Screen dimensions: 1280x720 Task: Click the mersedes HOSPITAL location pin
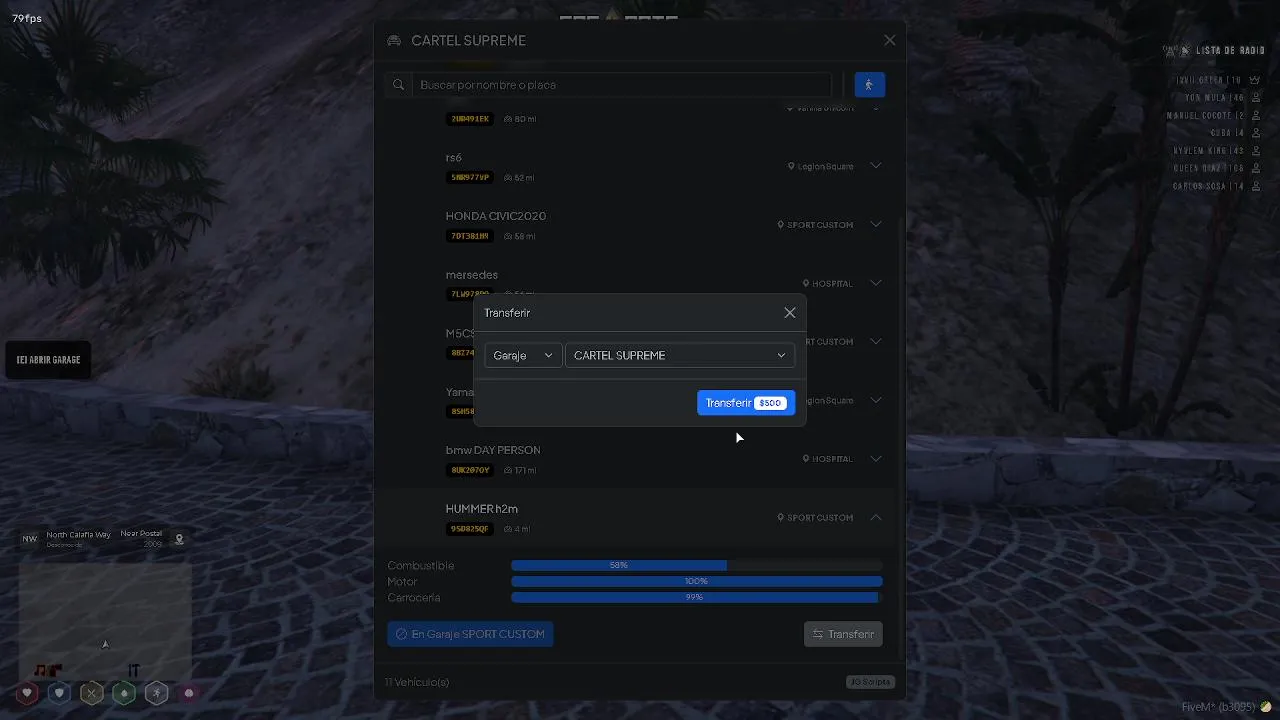(805, 284)
